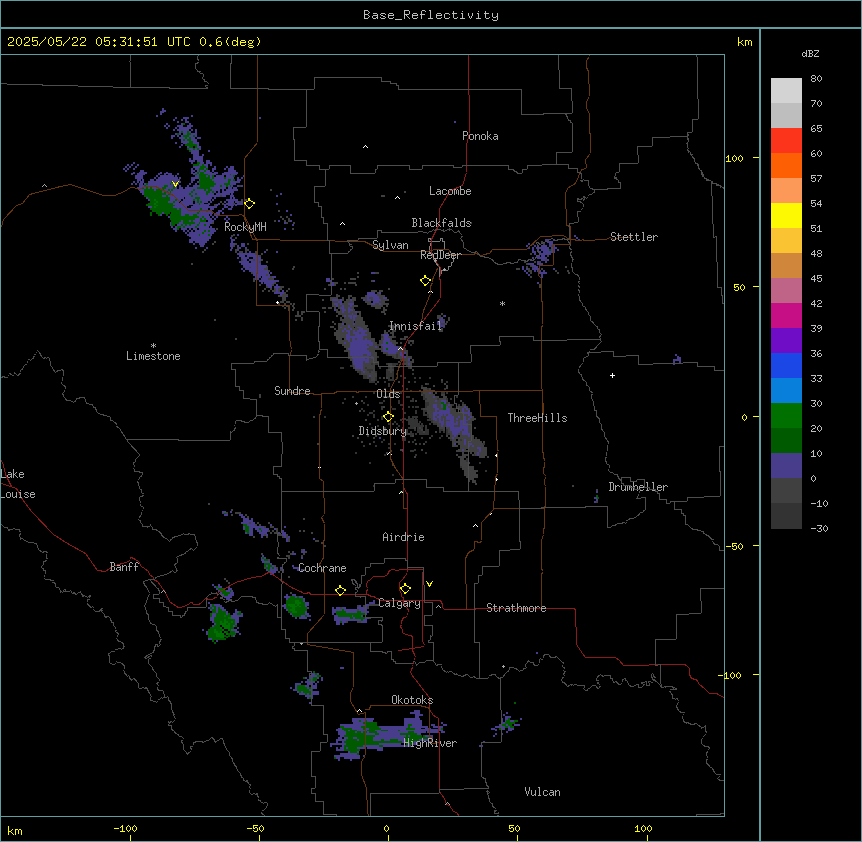
Task: Click the yellow V marker east of Calgary
Action: click(x=429, y=584)
